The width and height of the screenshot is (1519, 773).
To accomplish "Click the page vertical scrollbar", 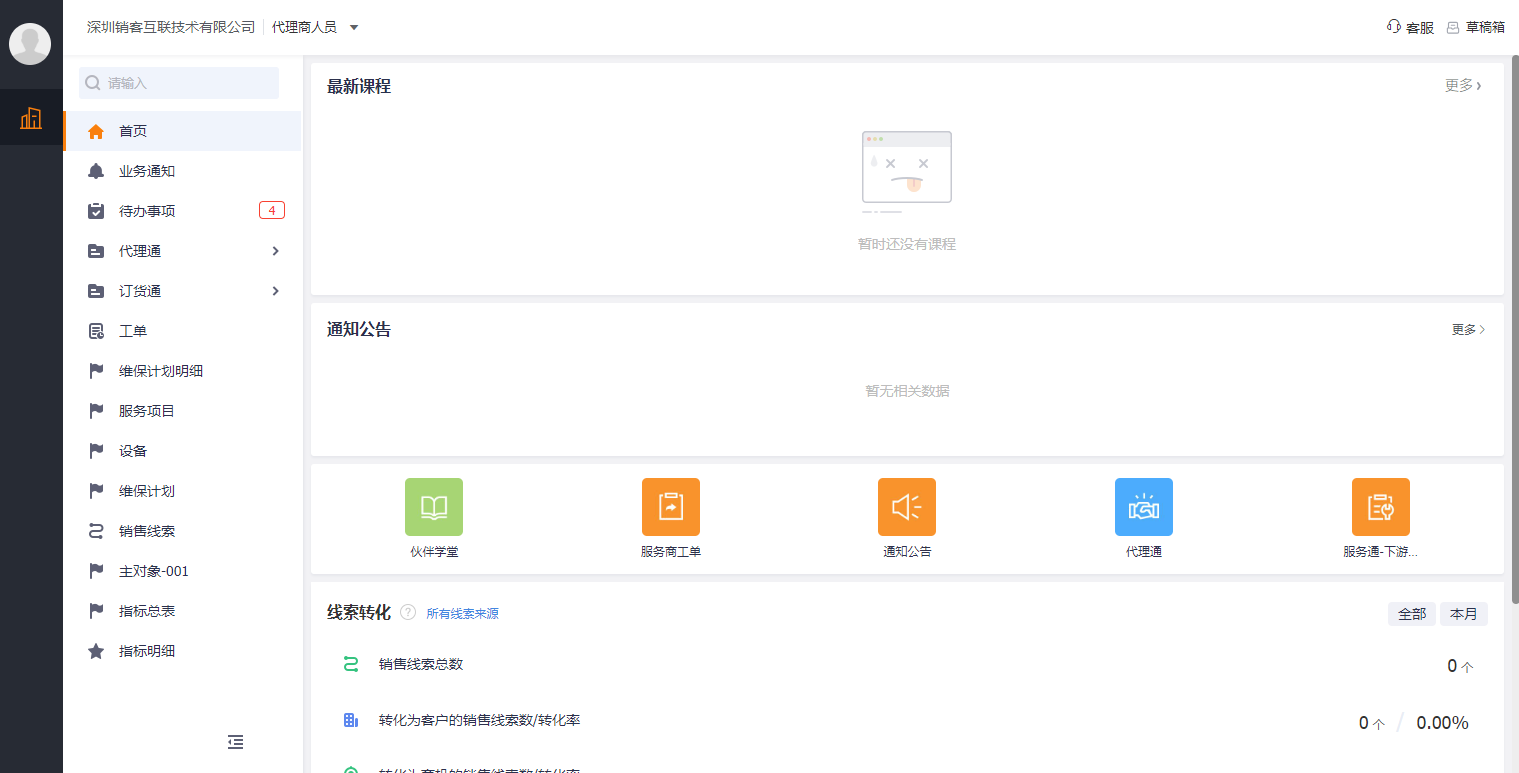I will click(x=1514, y=330).
